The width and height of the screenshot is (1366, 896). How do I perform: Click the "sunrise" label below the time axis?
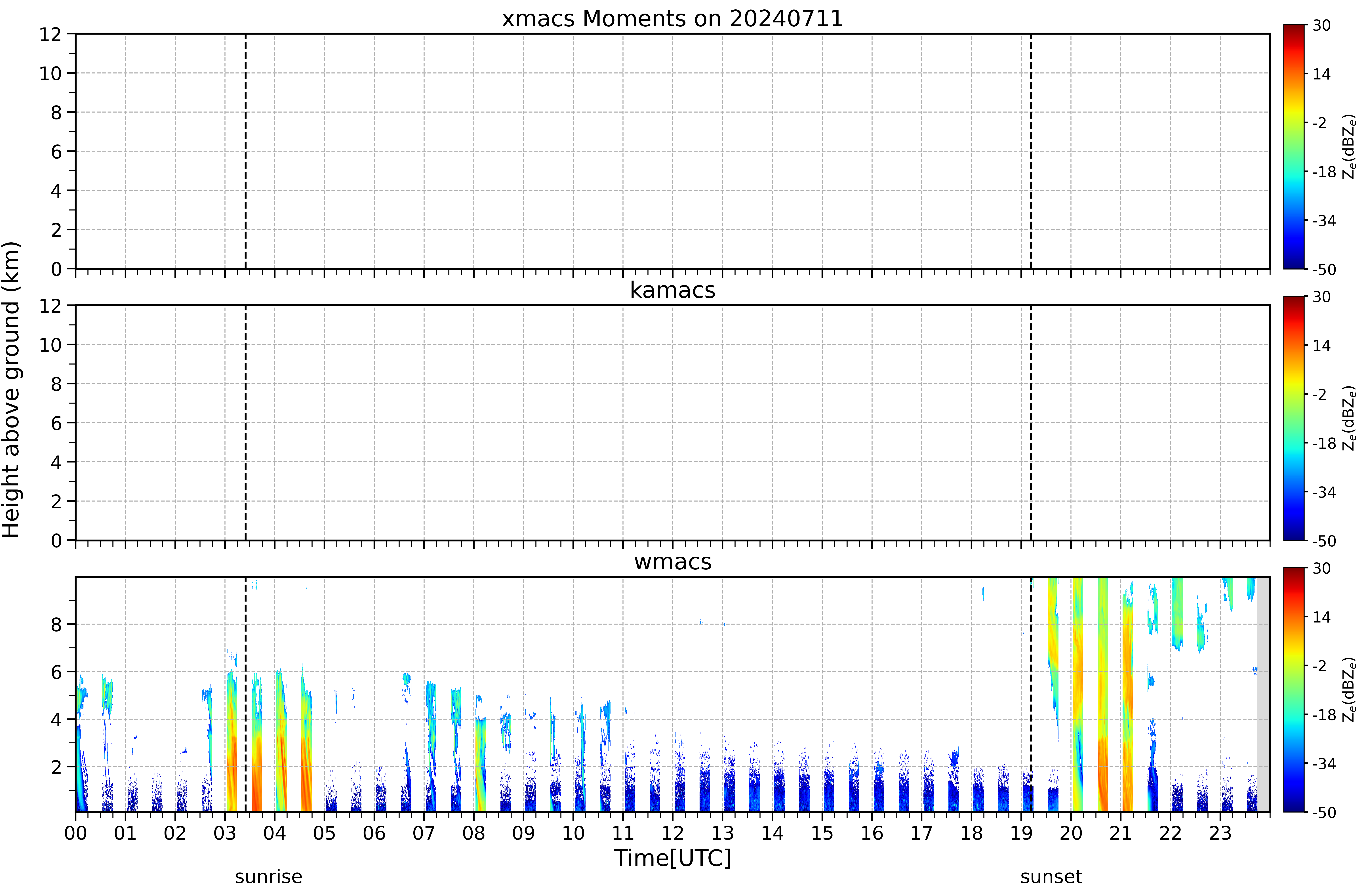[269, 876]
